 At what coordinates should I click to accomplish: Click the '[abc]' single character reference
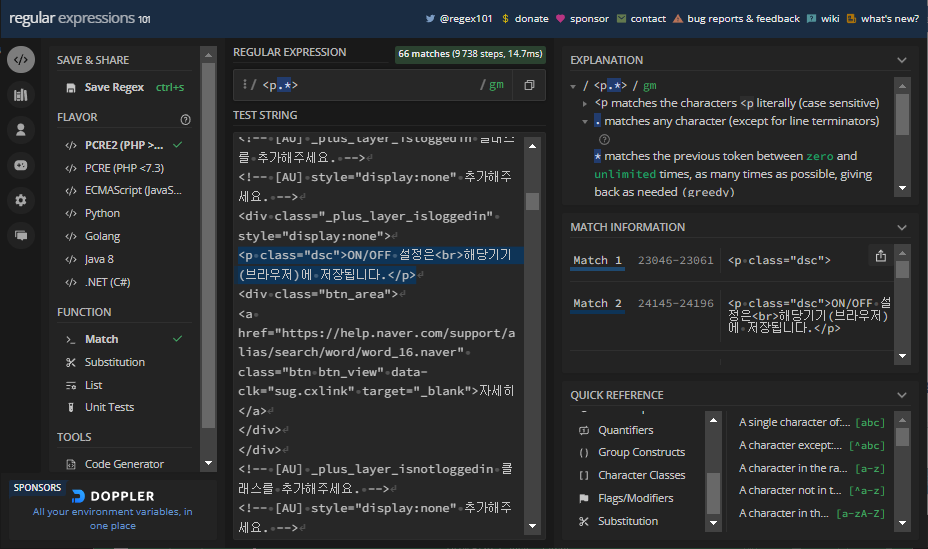(x=870, y=422)
